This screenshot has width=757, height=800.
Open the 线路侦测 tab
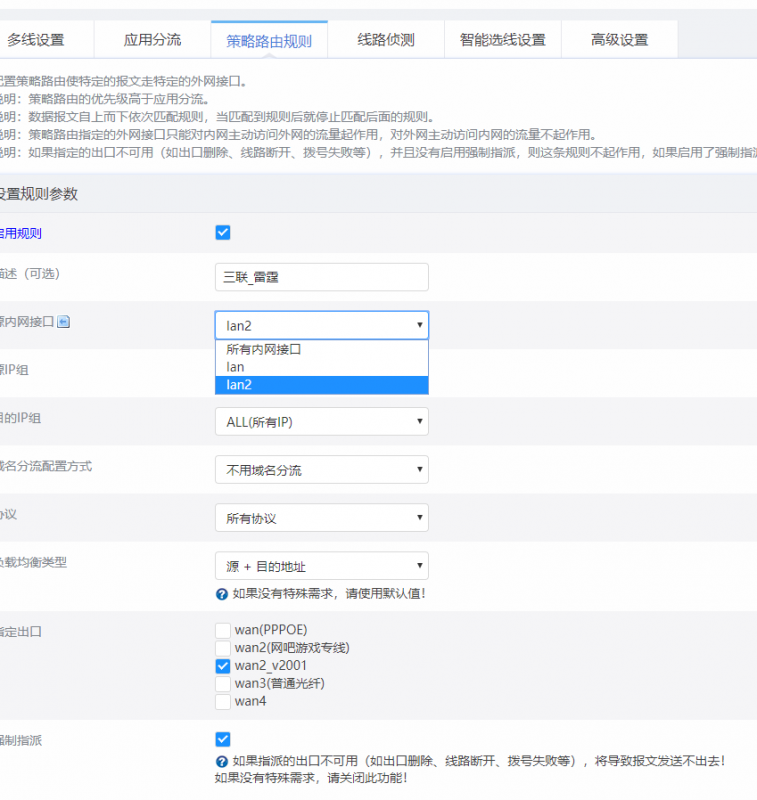386,40
